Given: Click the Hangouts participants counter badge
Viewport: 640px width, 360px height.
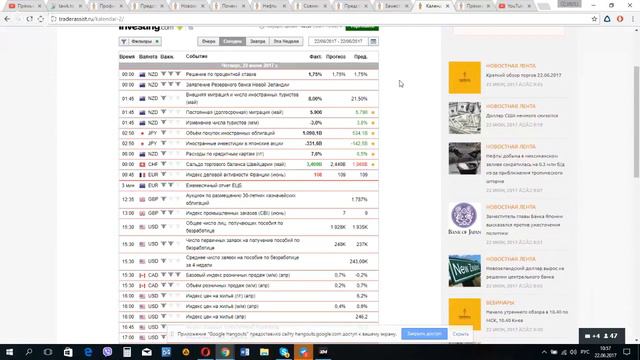Looking at the screenshot, I should coord(602,336).
